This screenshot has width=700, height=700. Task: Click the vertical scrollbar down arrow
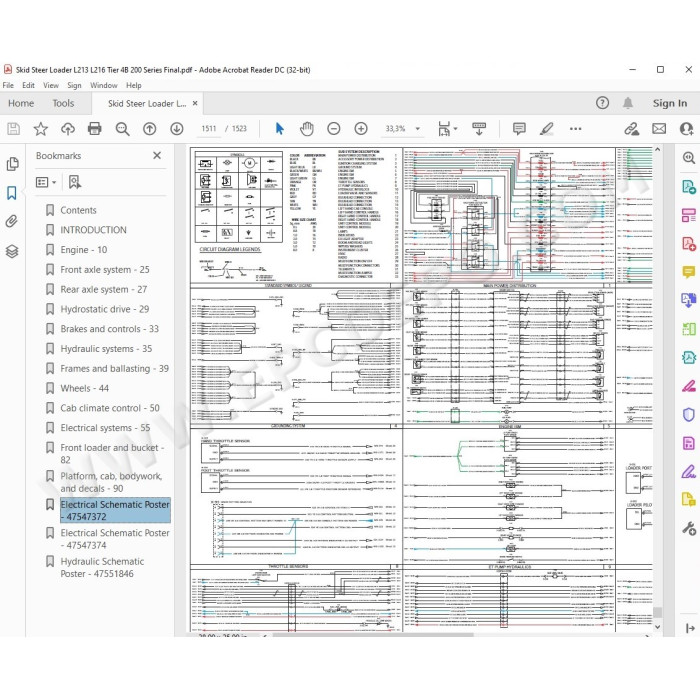[x=657, y=627]
